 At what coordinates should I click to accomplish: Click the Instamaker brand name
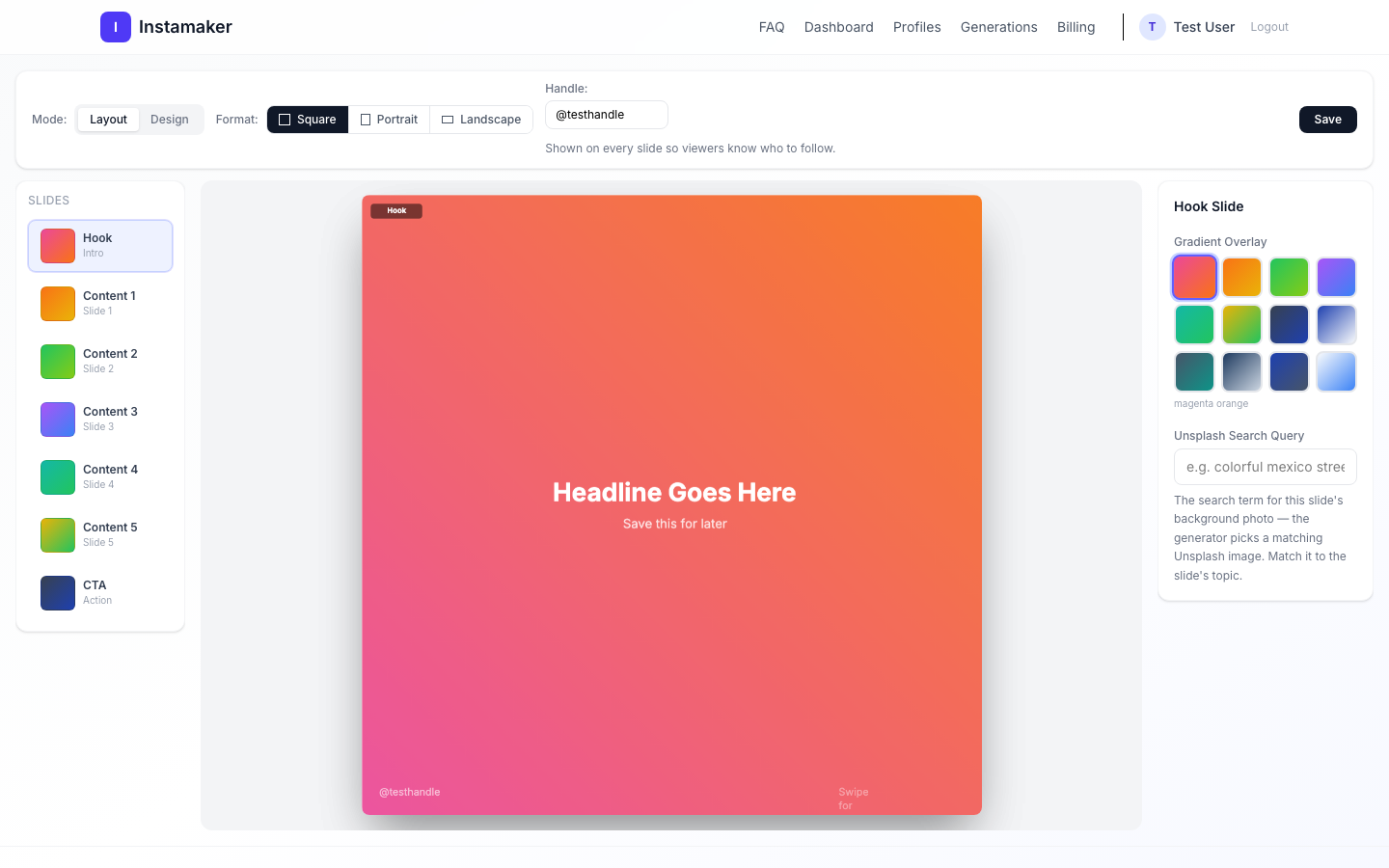[x=185, y=27]
